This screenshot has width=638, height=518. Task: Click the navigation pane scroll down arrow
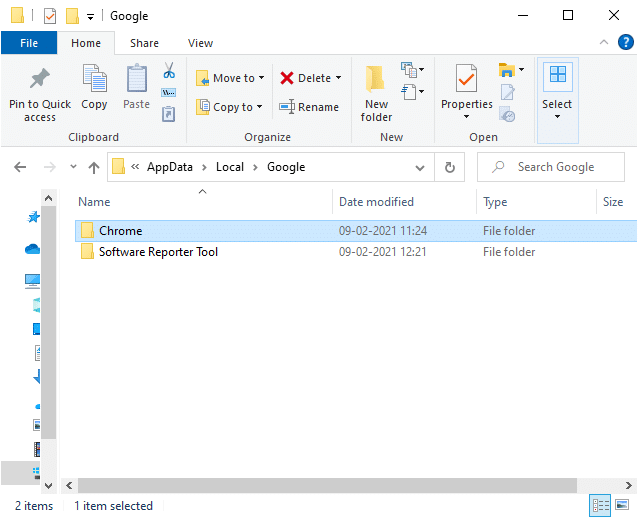48,485
